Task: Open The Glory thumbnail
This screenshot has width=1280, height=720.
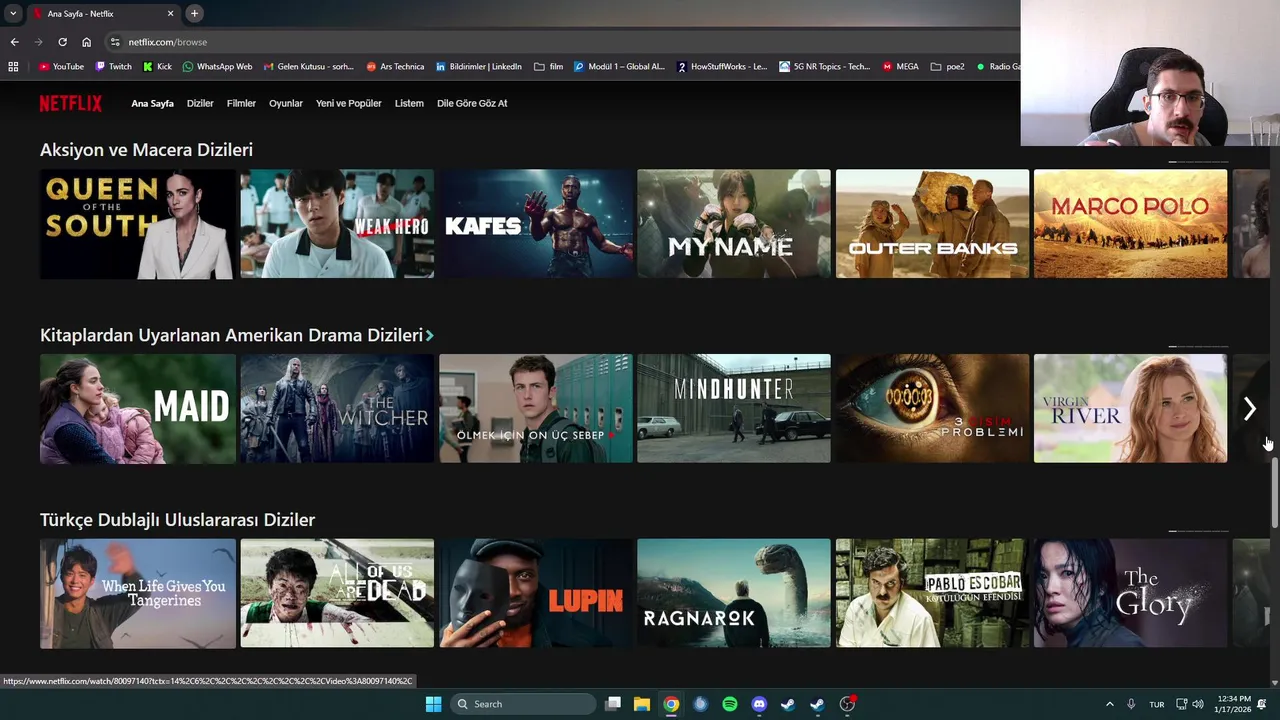Action: 1130,593
